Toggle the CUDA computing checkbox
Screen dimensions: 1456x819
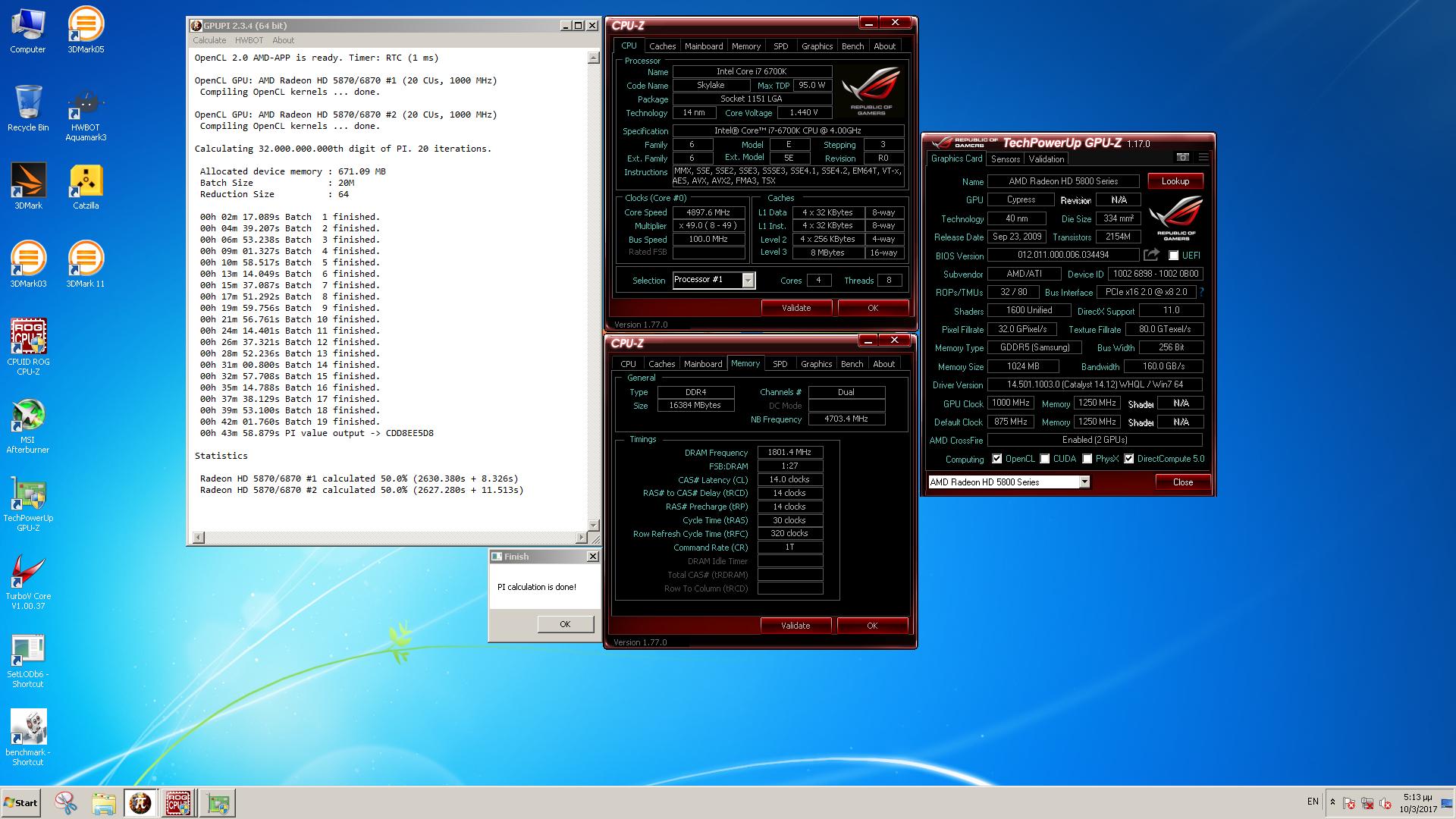[x=1045, y=459]
